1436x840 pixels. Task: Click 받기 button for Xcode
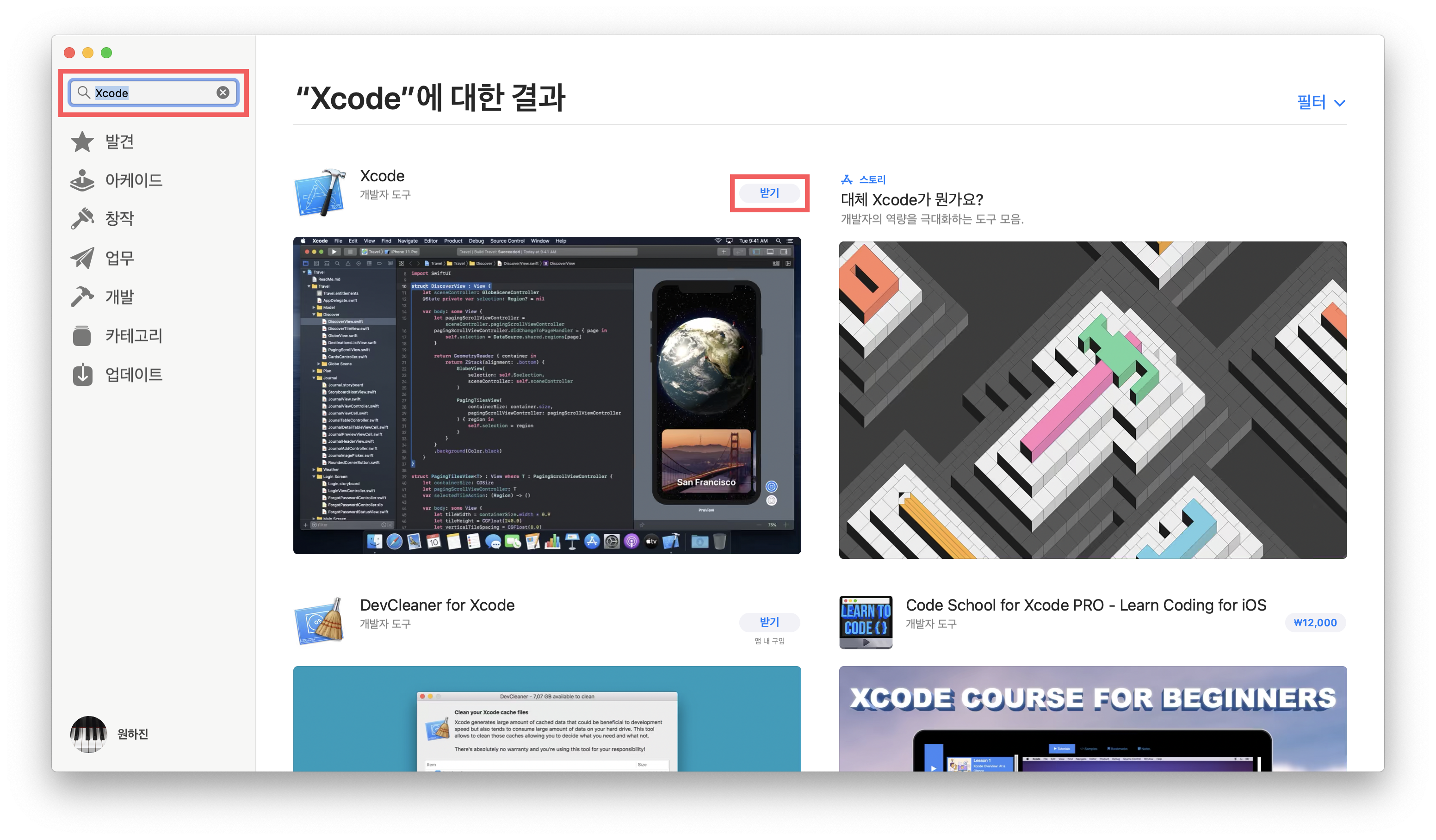769,193
